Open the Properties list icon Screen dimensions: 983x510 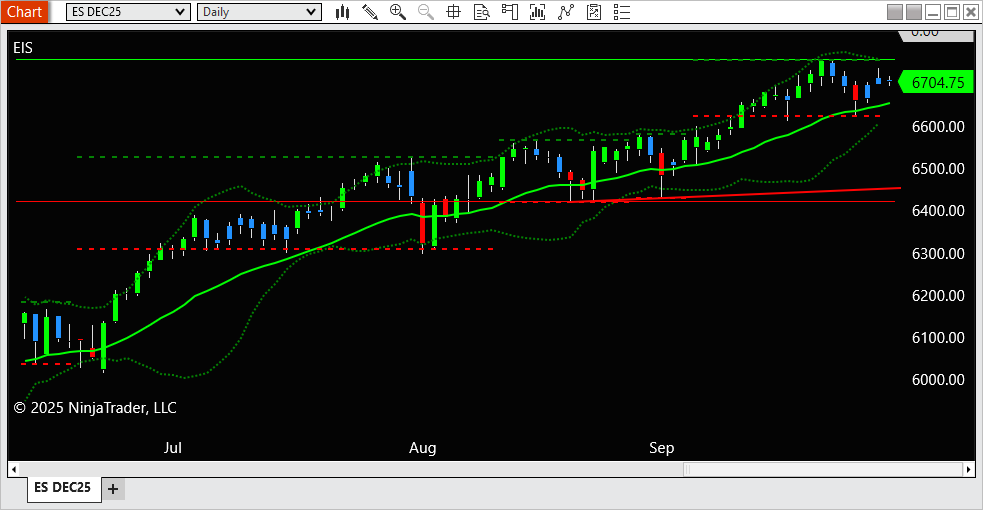[x=622, y=12]
